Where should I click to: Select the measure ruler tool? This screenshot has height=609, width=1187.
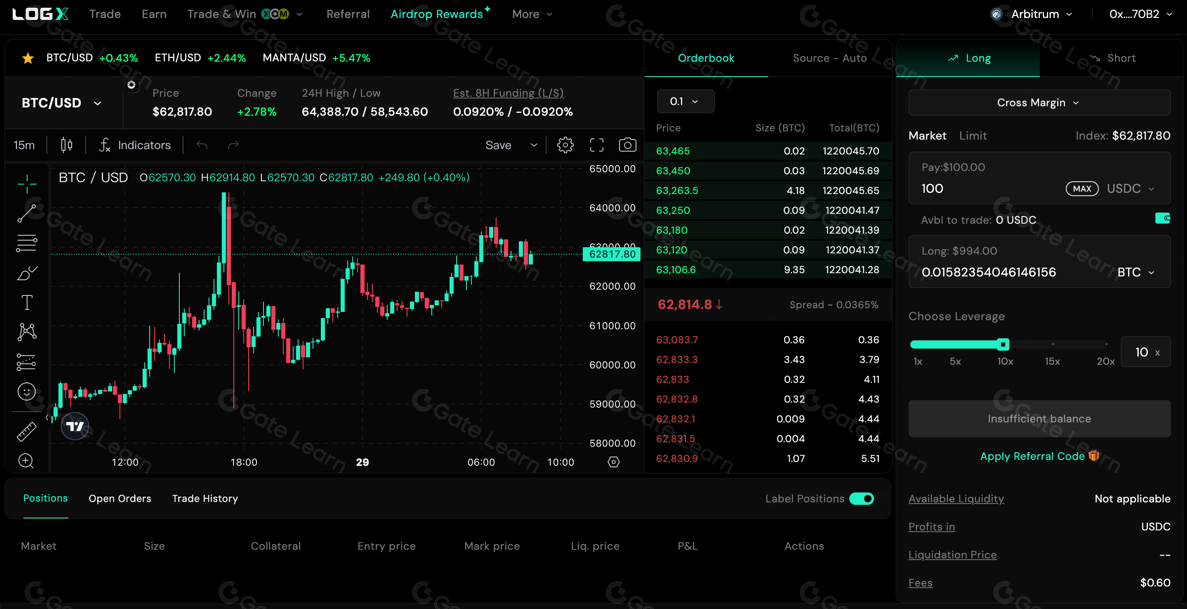point(25,432)
